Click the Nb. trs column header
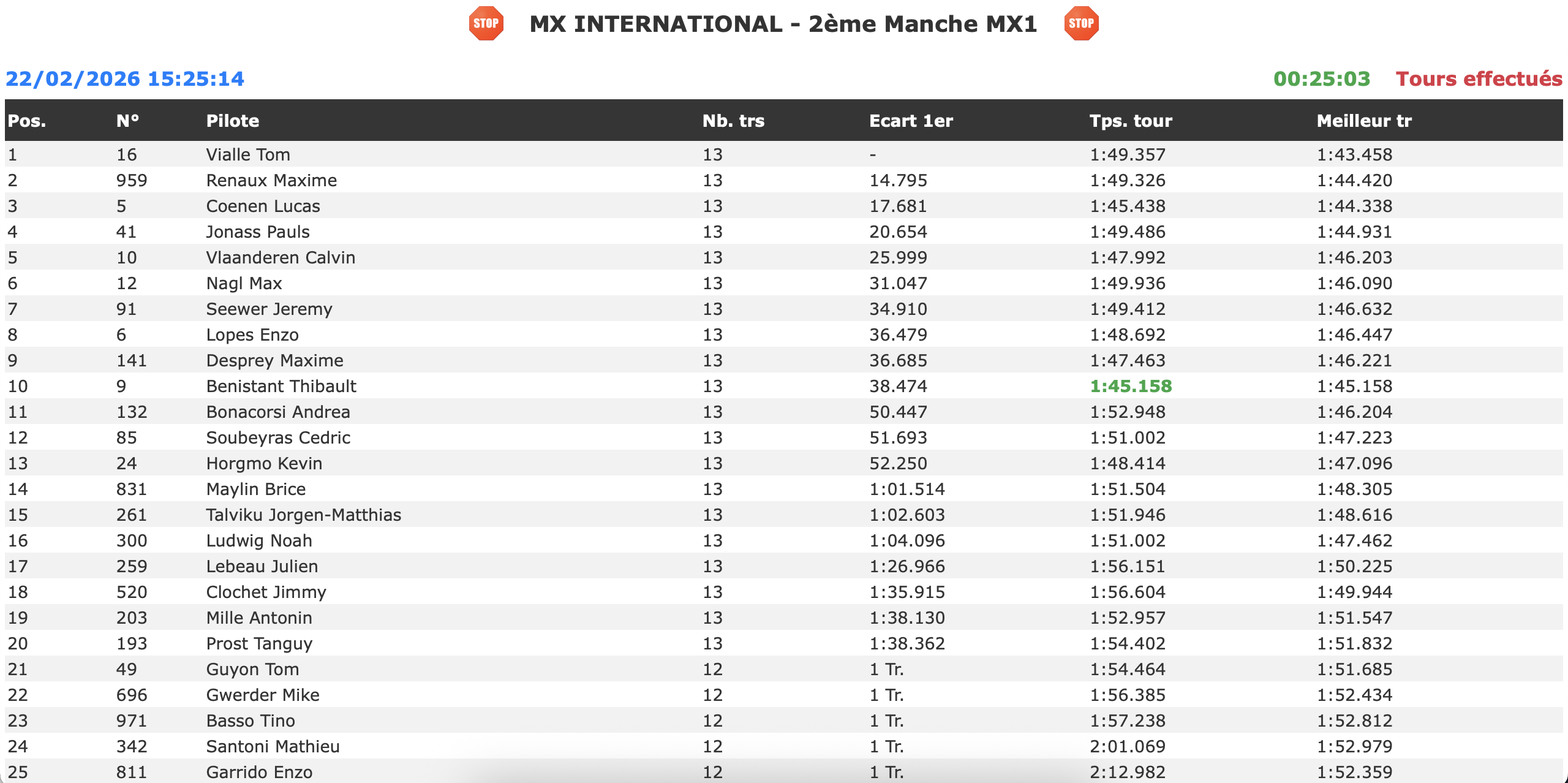This screenshot has height=783, width=1568. click(733, 121)
